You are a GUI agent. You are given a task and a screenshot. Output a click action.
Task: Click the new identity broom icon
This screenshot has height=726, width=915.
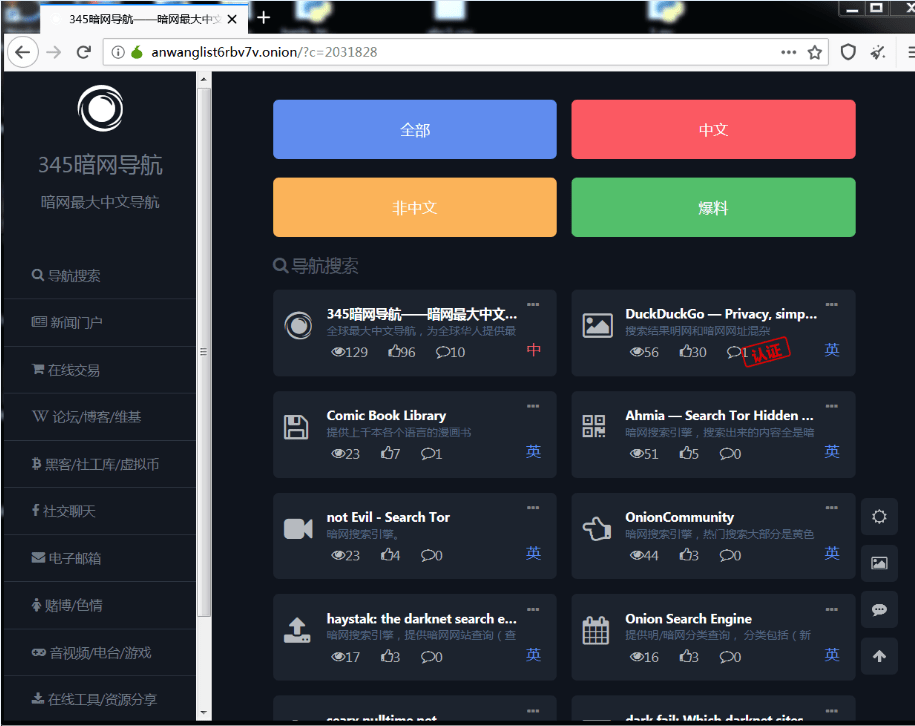878,53
